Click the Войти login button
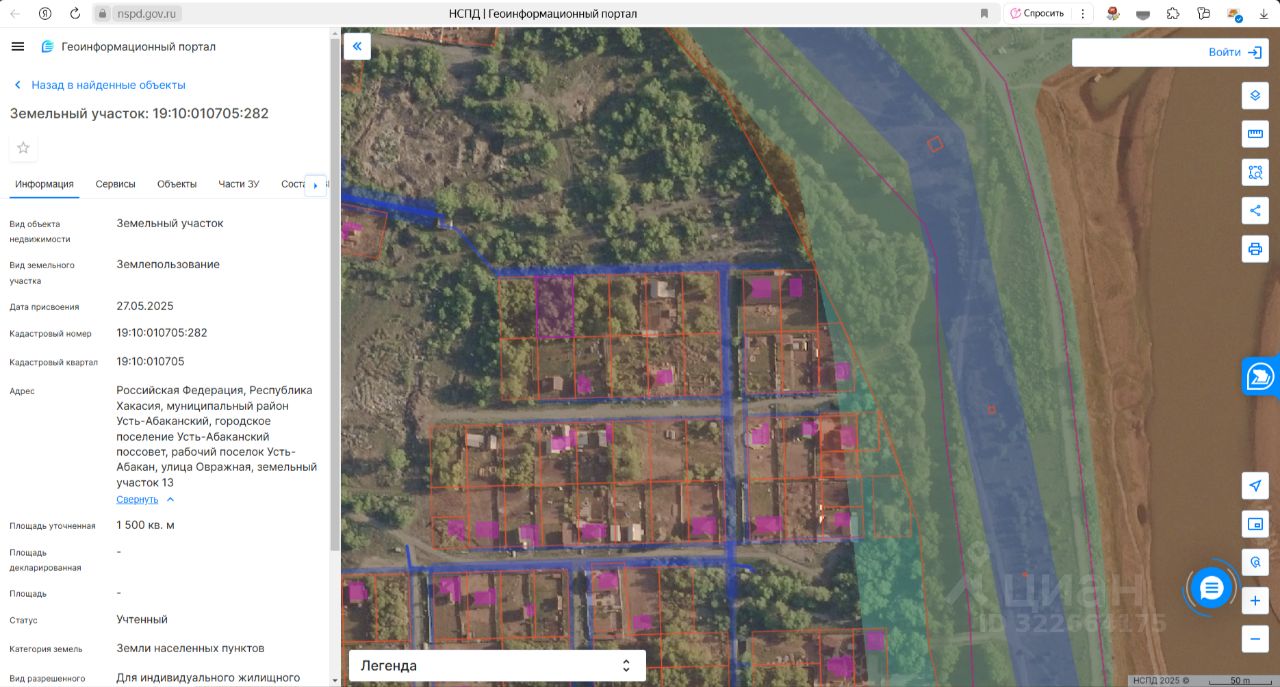1280x687 pixels. click(x=1235, y=52)
